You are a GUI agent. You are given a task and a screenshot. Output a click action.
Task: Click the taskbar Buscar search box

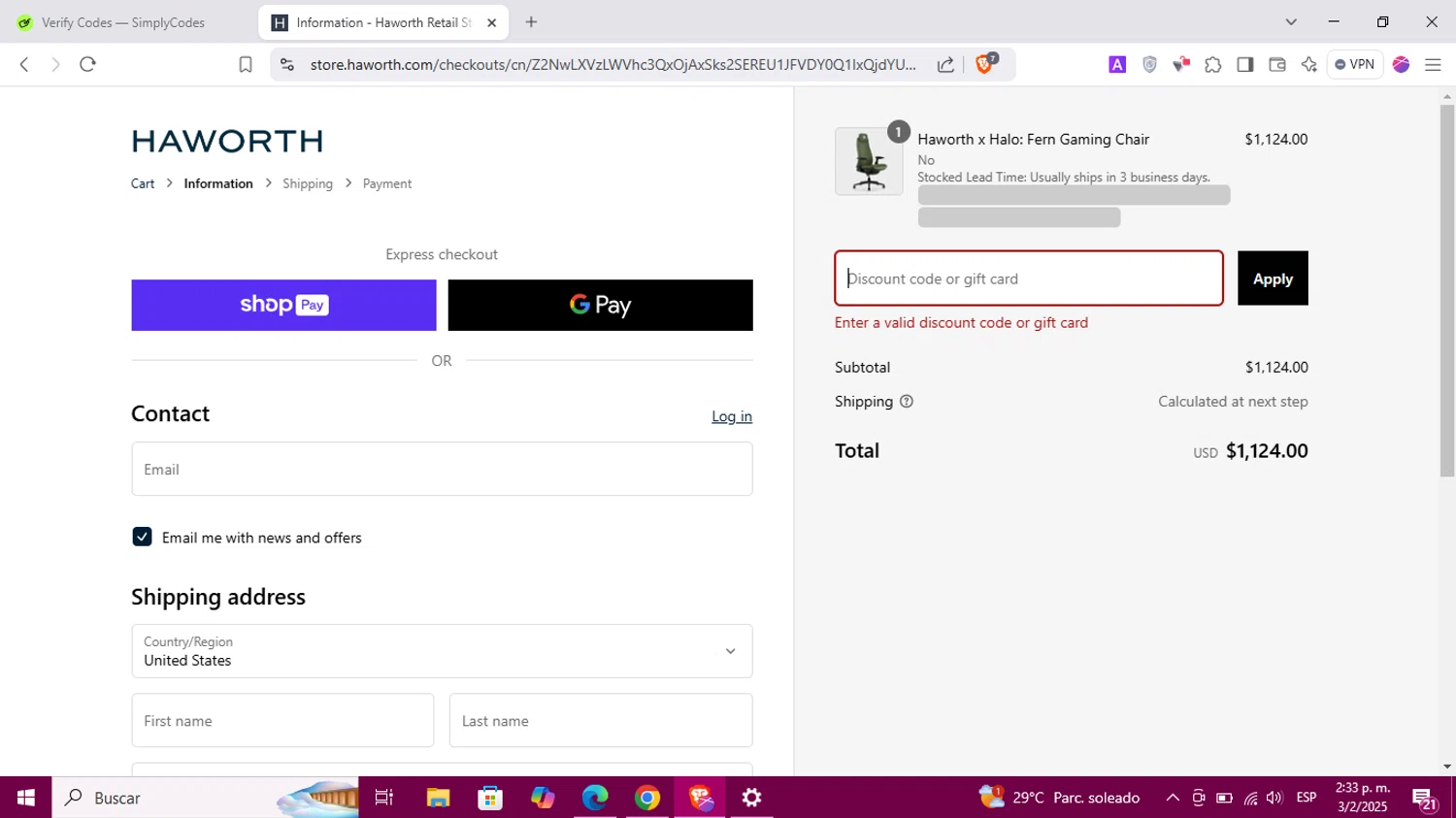click(205, 798)
